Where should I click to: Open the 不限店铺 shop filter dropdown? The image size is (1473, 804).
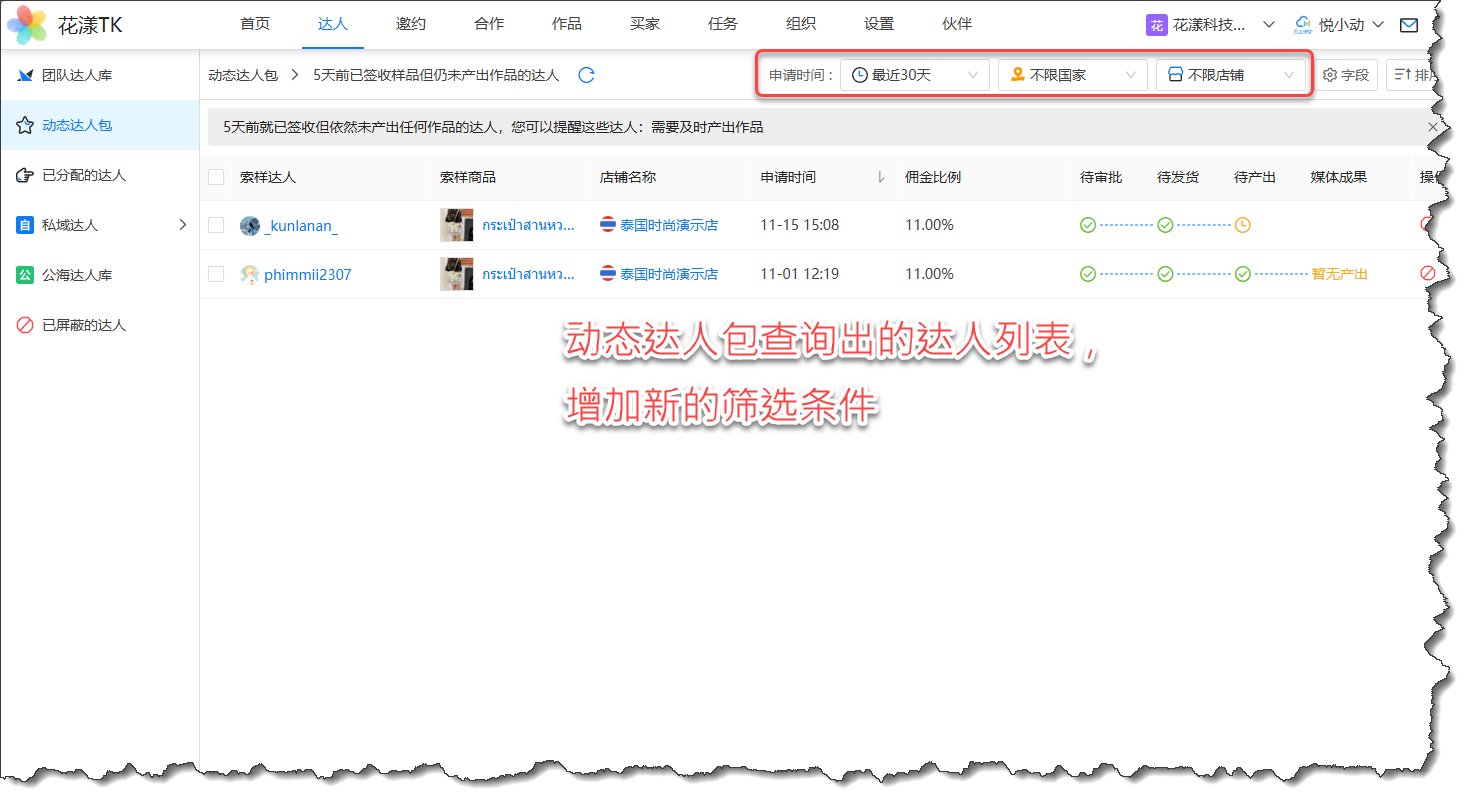(1230, 75)
